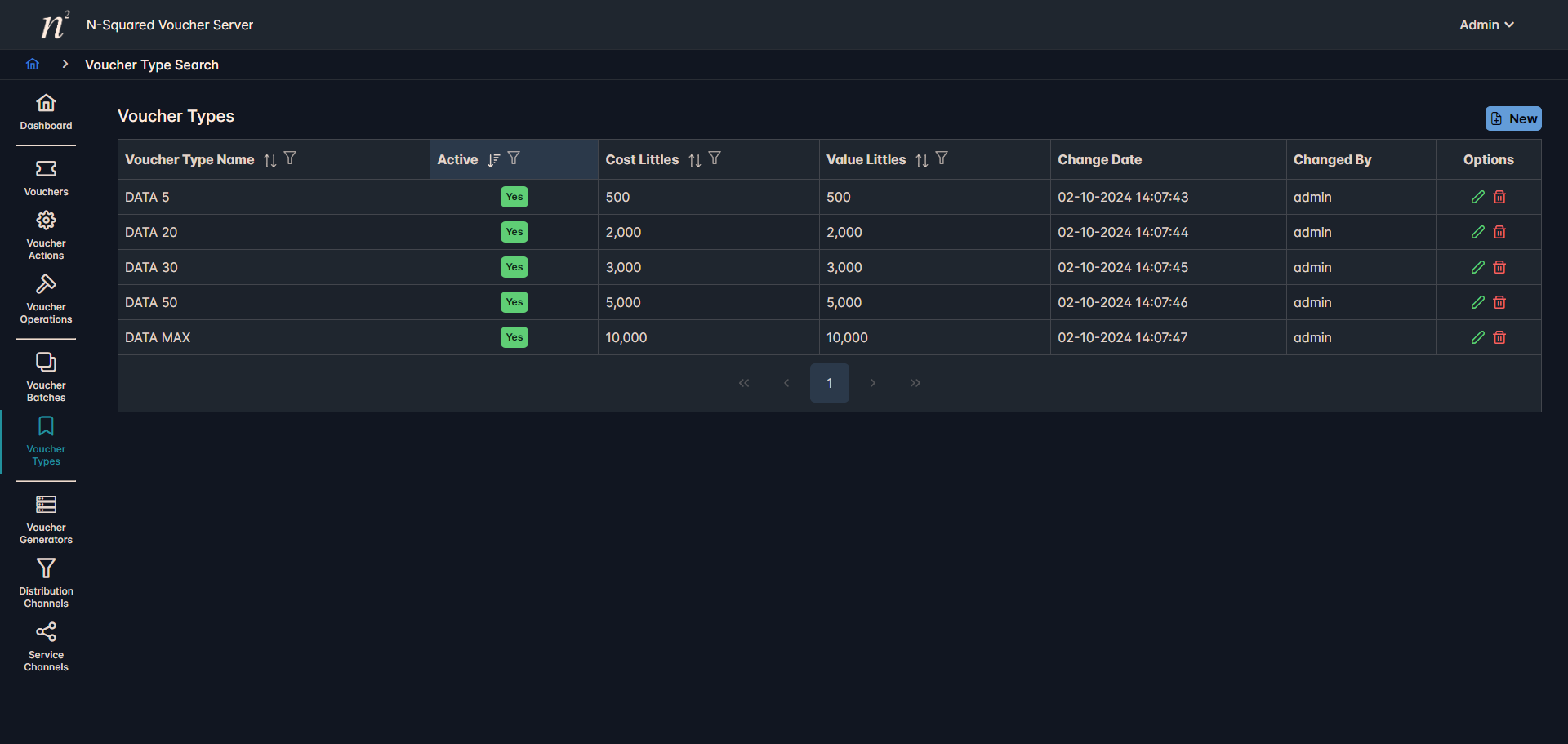Delete the DATA MAX voucher type
The image size is (1568, 744).
(x=1499, y=337)
